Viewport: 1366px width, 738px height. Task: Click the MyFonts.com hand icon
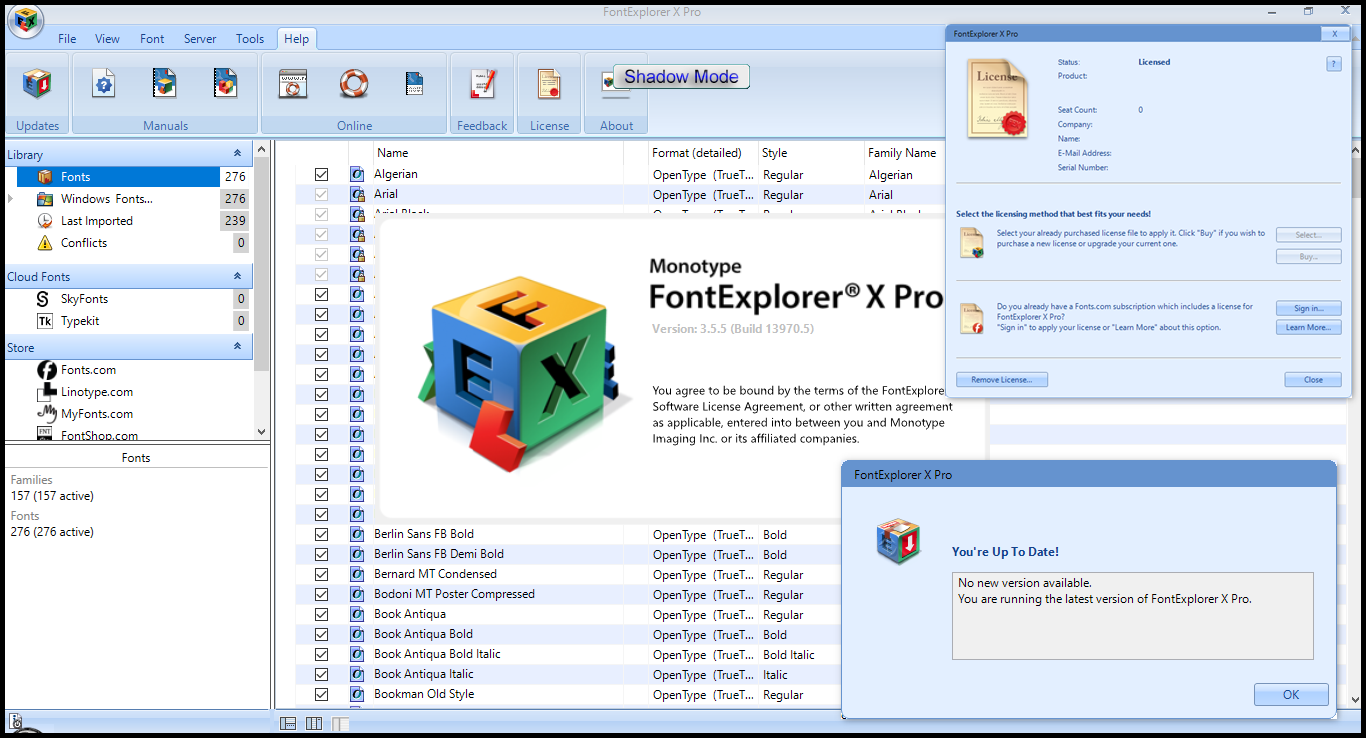[x=46, y=414]
